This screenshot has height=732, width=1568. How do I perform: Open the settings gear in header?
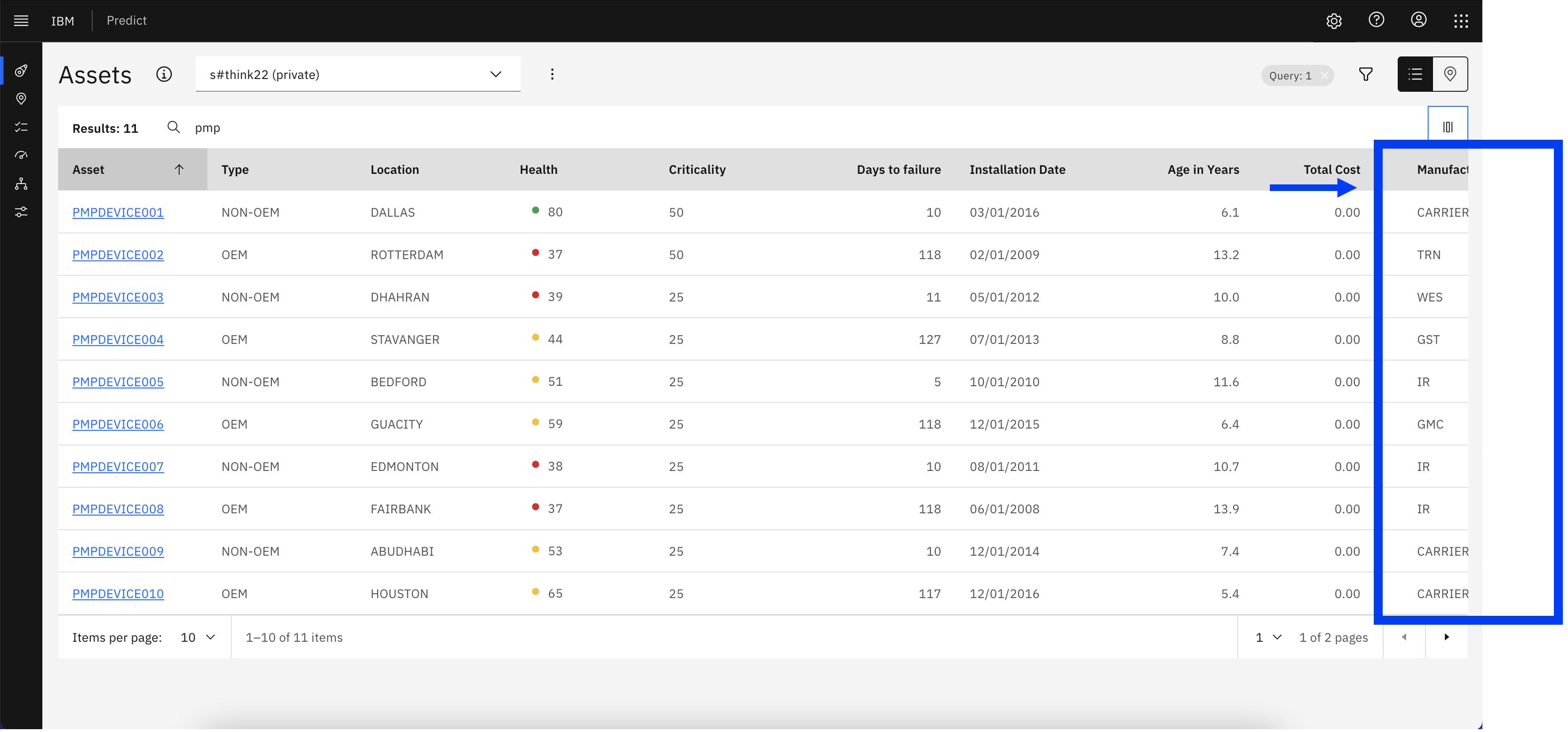click(1334, 21)
